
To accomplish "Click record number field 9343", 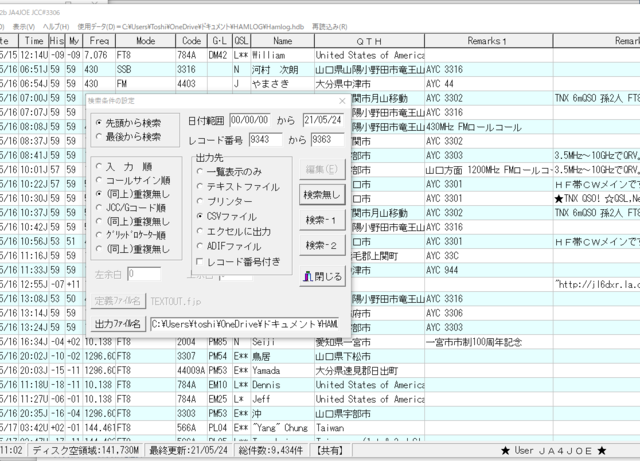I will (265, 140).
